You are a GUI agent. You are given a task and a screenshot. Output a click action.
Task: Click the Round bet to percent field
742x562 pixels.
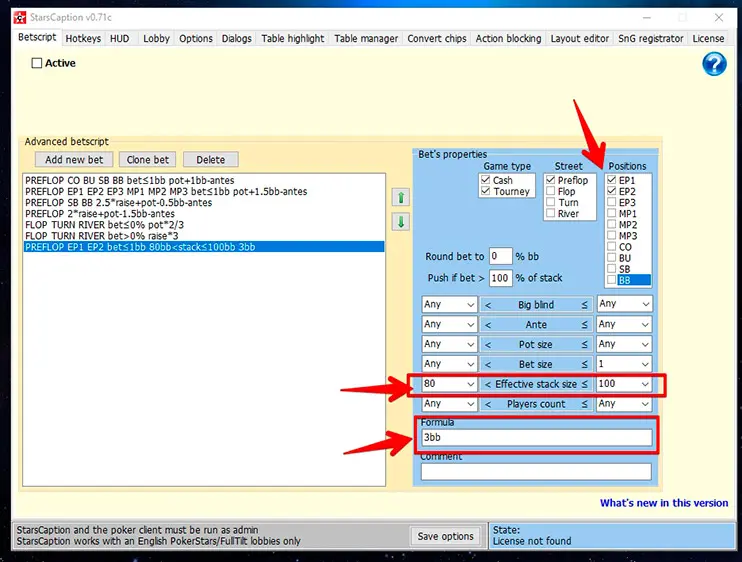500,257
